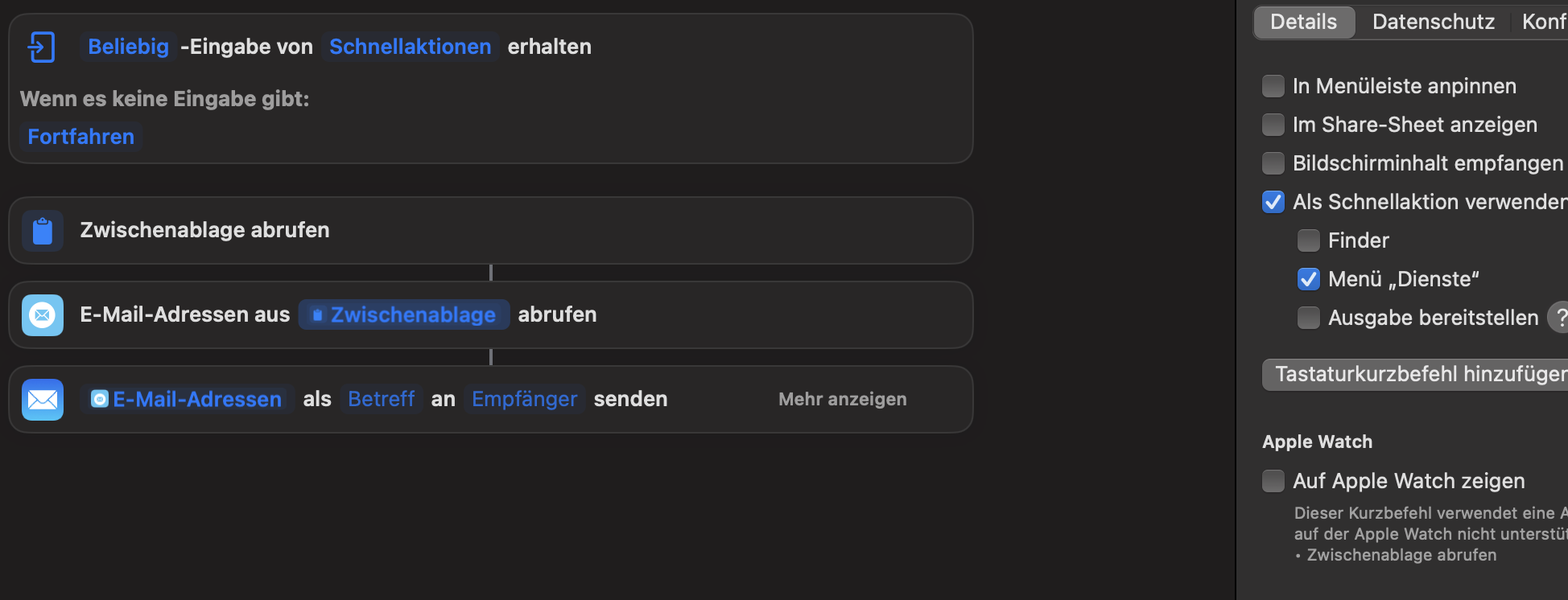Enable the Finder checkbox

click(x=1309, y=240)
